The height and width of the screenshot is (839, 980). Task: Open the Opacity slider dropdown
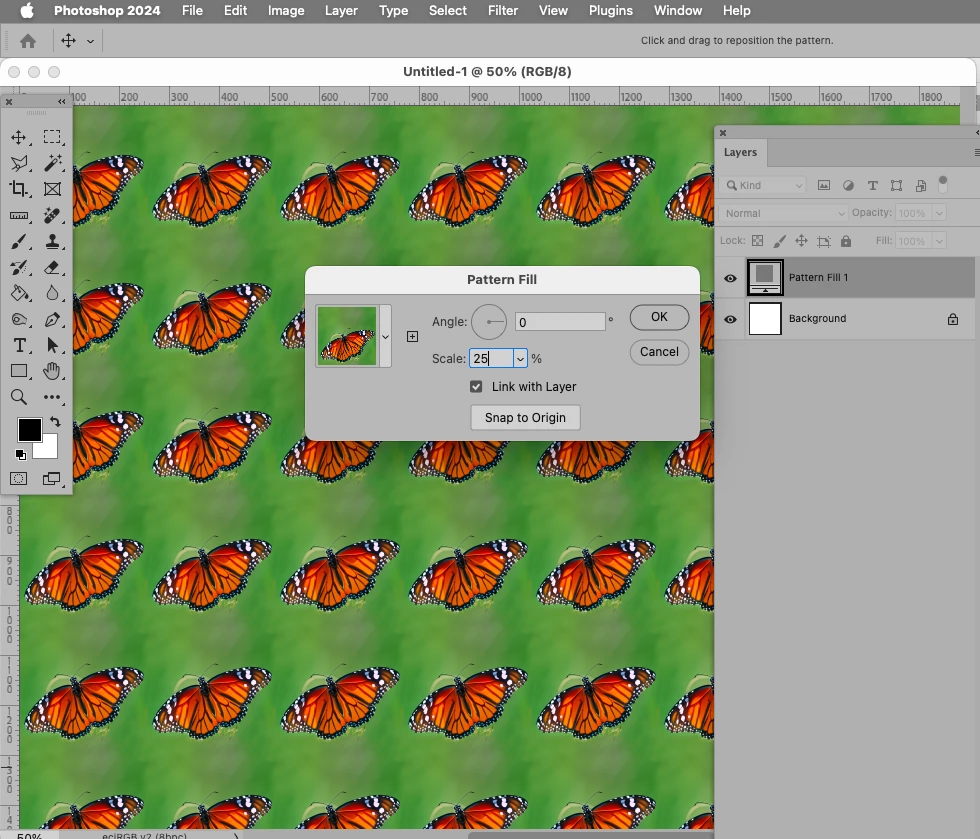939,213
